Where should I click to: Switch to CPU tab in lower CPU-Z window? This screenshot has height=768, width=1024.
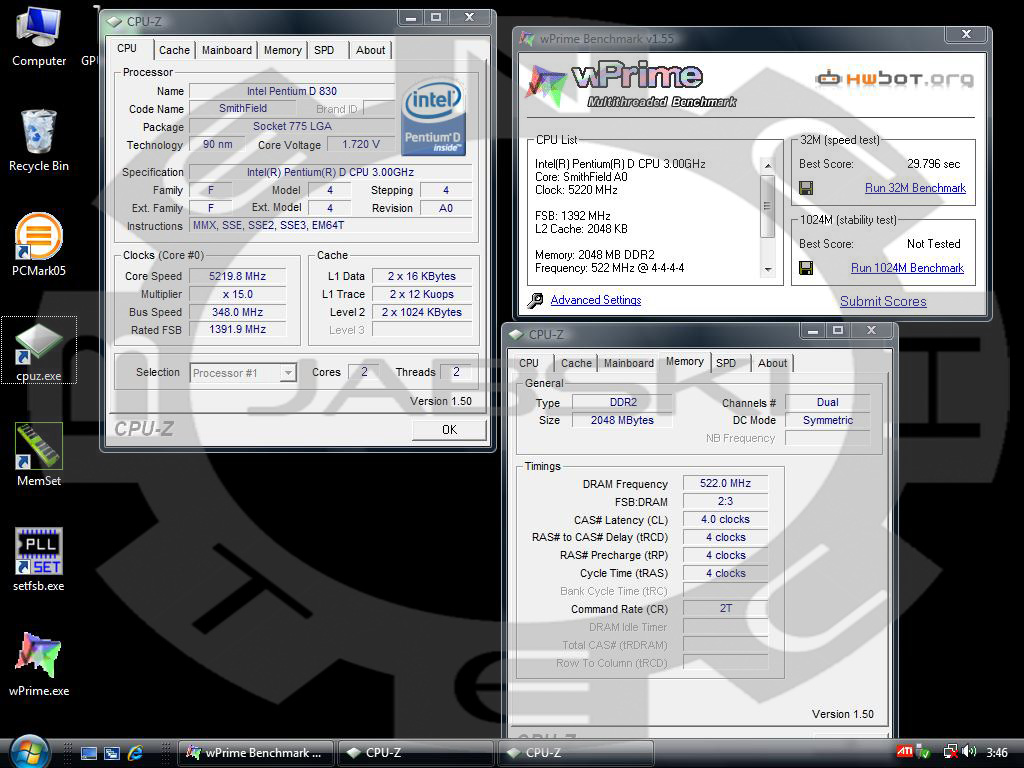[x=529, y=363]
